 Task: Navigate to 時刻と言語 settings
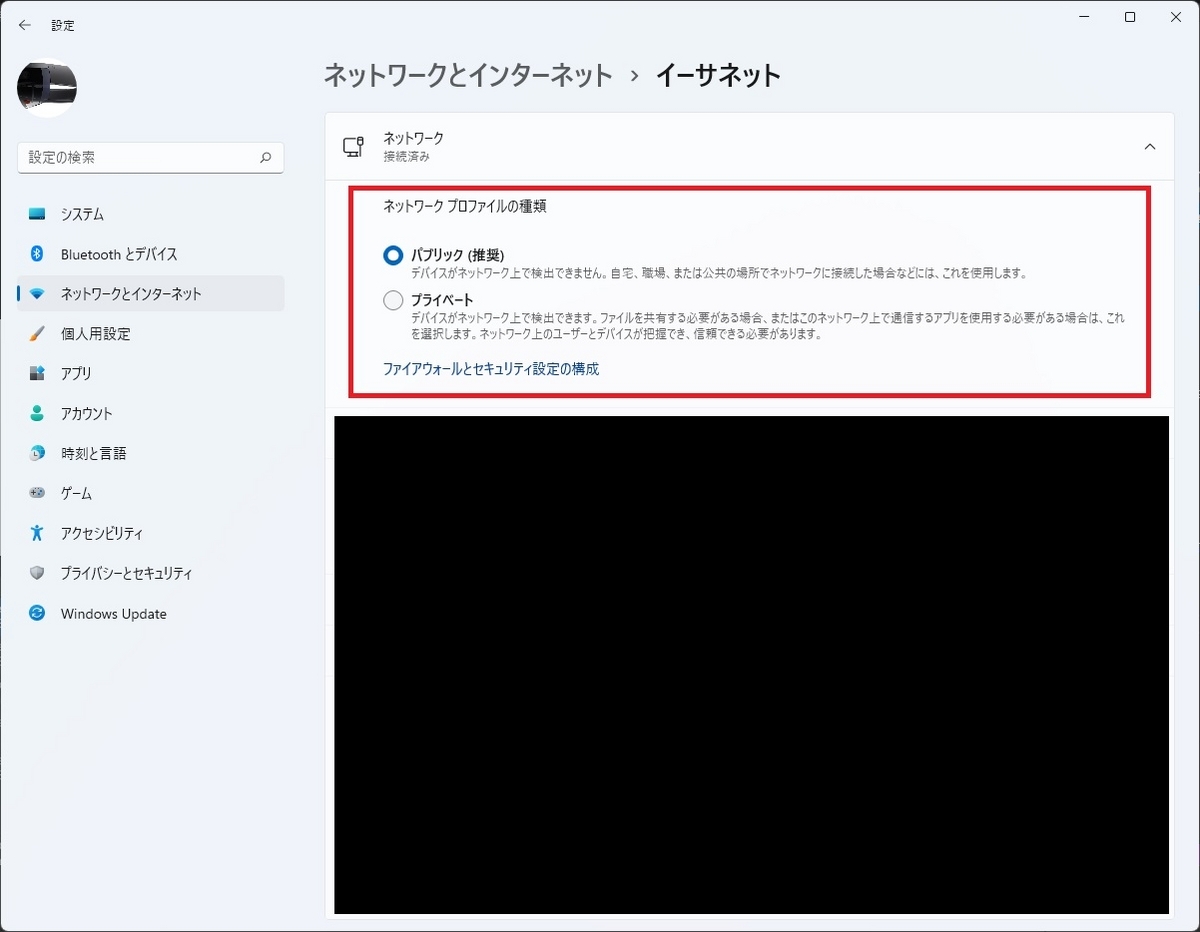[x=151, y=453]
